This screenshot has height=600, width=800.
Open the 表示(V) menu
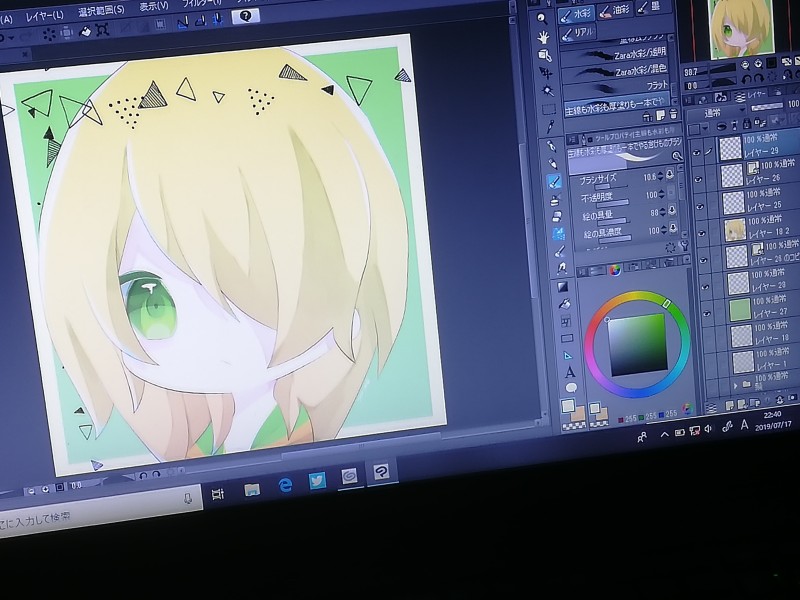tap(154, 6)
